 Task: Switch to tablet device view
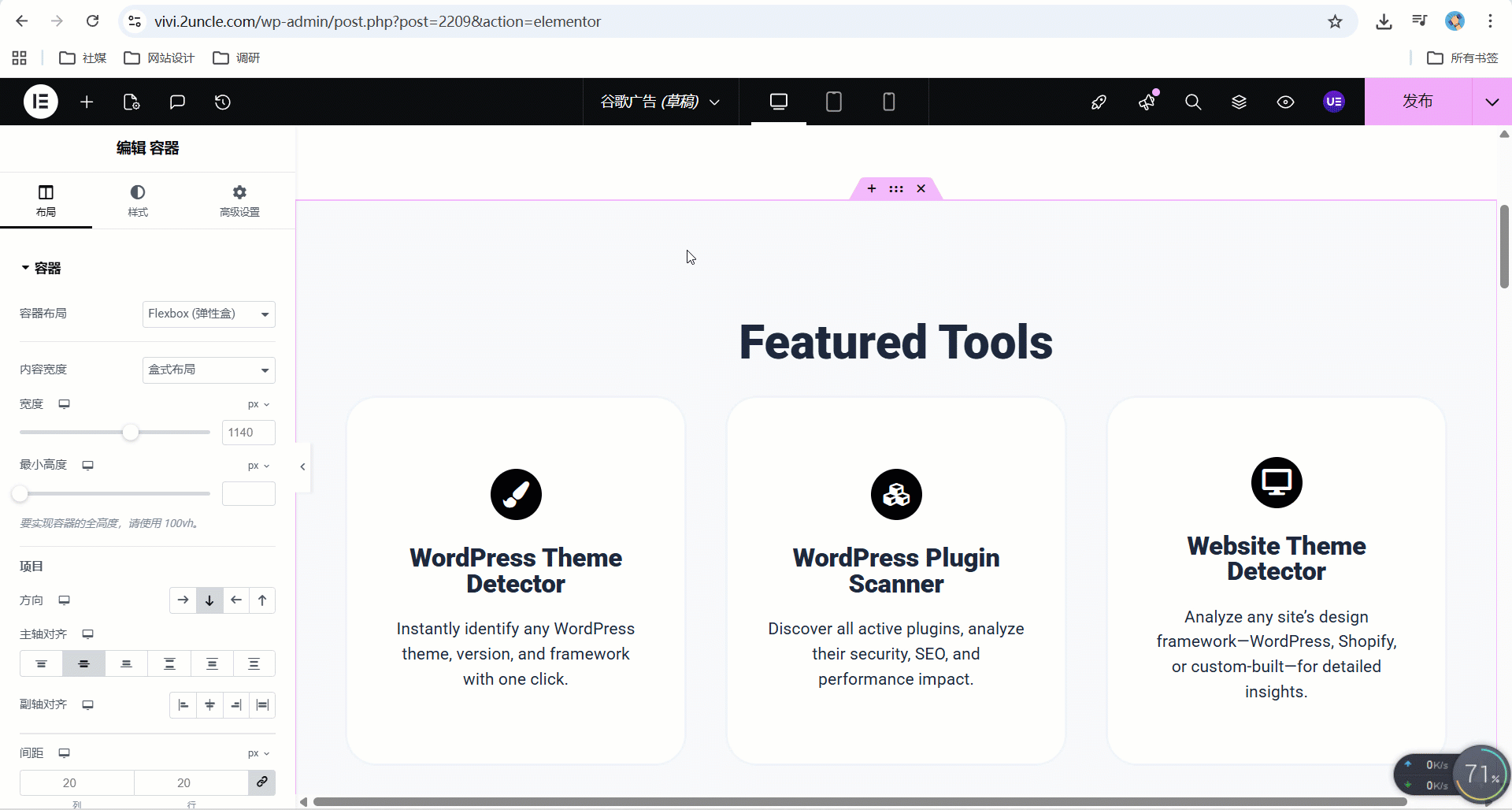click(833, 102)
